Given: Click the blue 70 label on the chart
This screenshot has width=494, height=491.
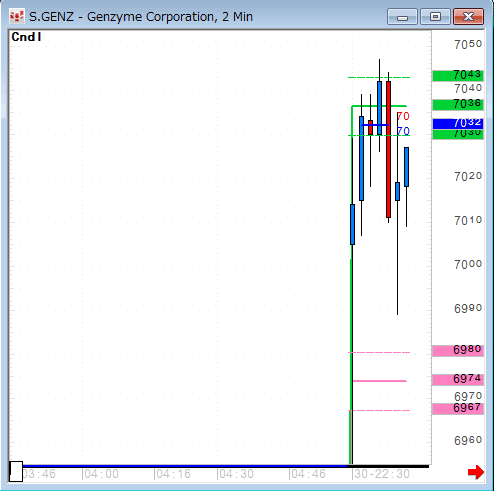Looking at the screenshot, I should pyautogui.click(x=403, y=131).
